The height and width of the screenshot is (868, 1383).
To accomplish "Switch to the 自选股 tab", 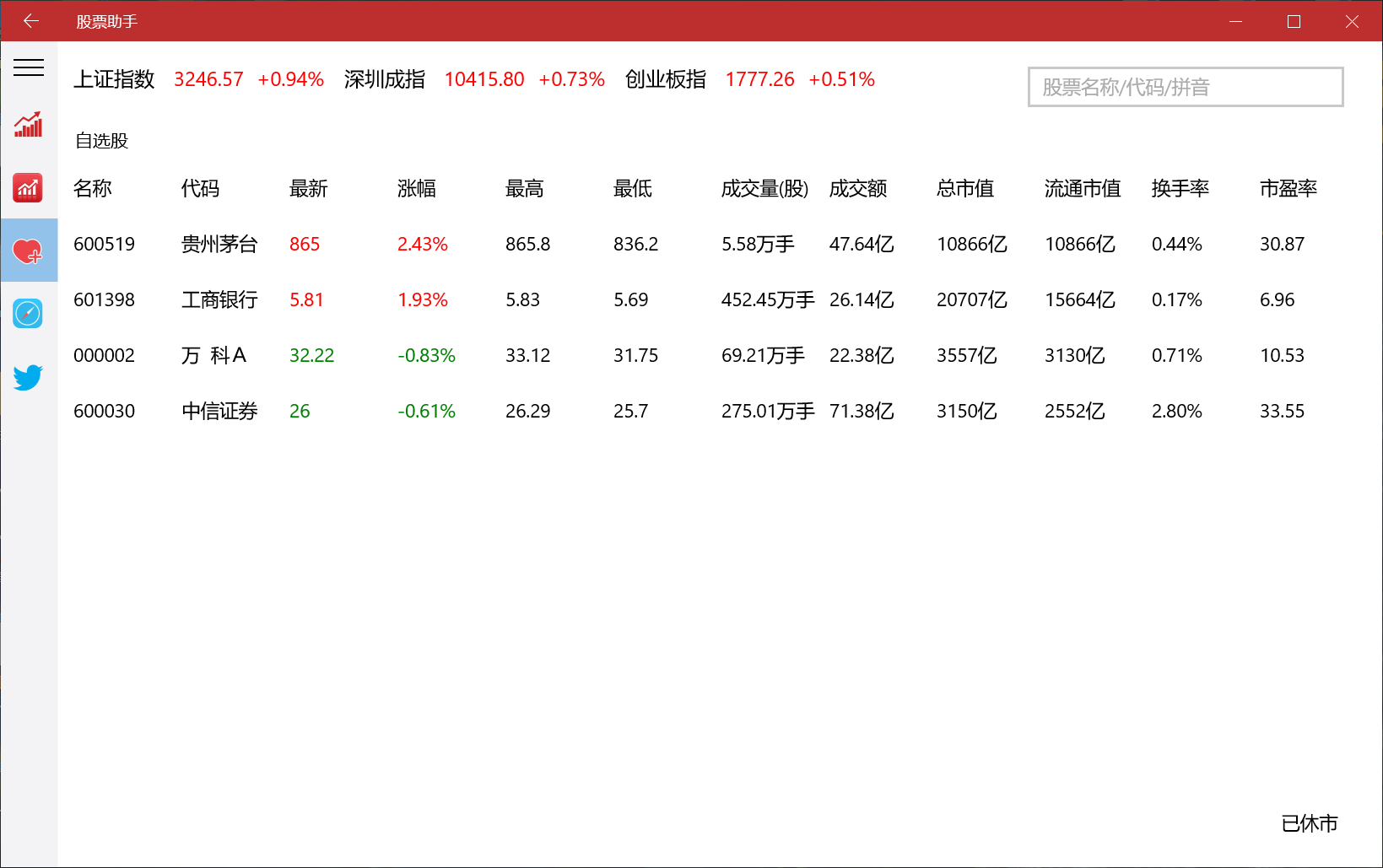I will pyautogui.click(x=101, y=141).
